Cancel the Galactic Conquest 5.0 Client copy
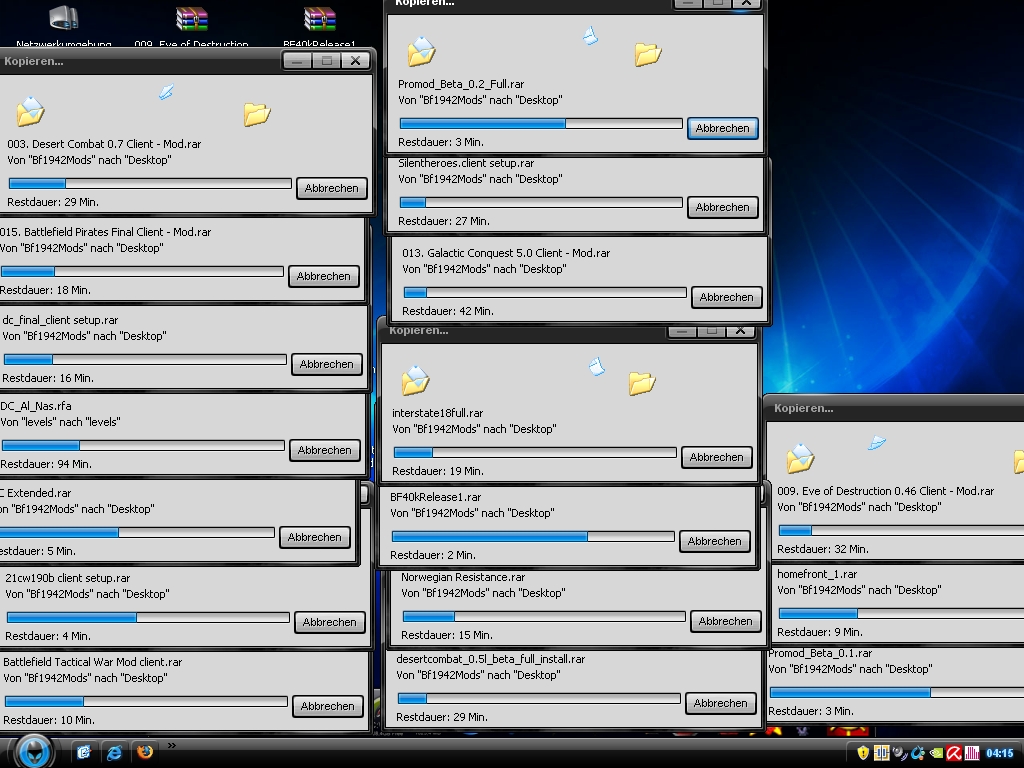The image size is (1024, 768). point(727,297)
